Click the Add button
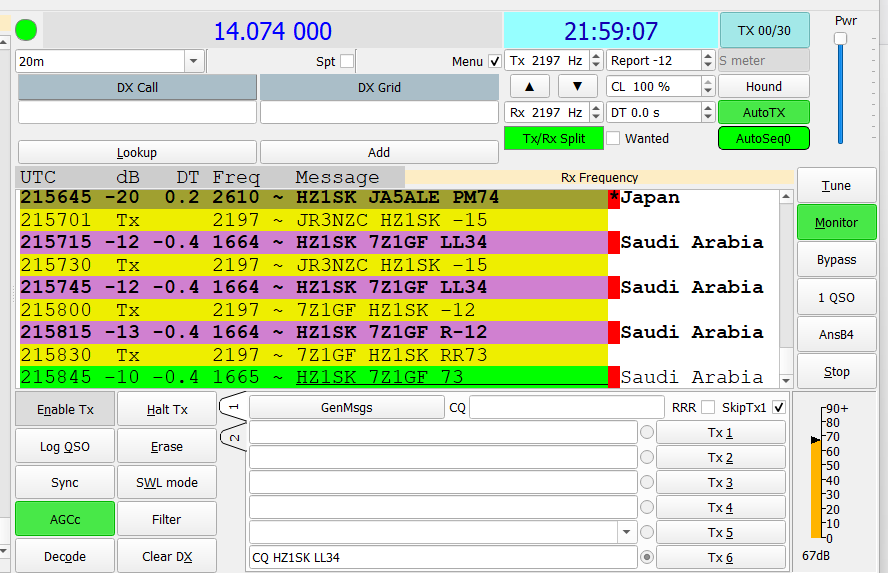The height and width of the screenshot is (573, 888). pyautogui.click(x=379, y=152)
